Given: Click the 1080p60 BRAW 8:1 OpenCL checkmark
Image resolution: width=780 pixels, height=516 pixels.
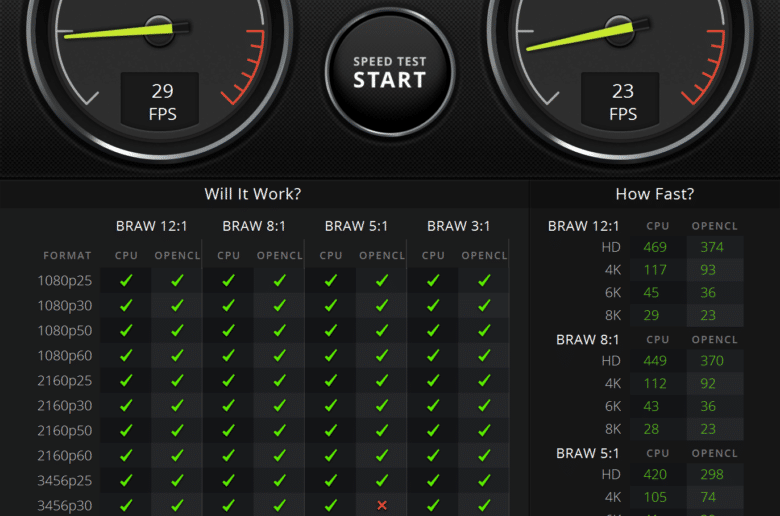Looking at the screenshot, I should 280,356.
